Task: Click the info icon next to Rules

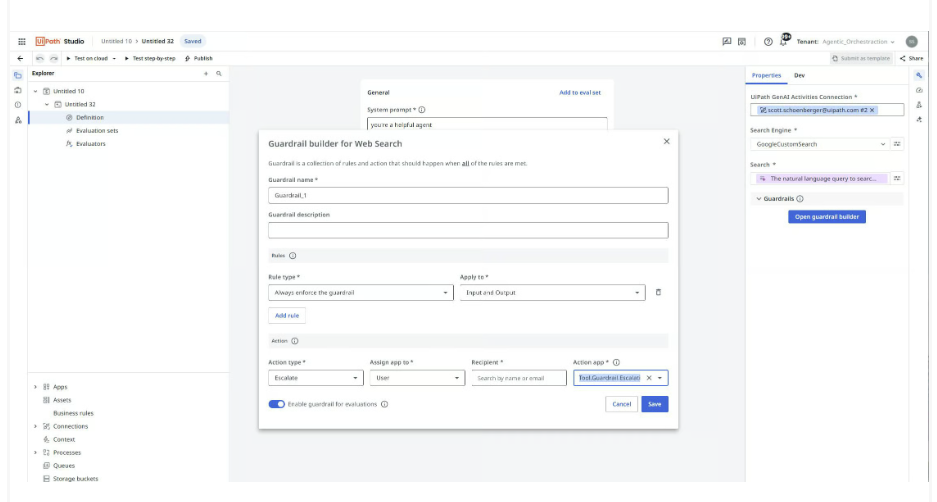Action: (292, 256)
